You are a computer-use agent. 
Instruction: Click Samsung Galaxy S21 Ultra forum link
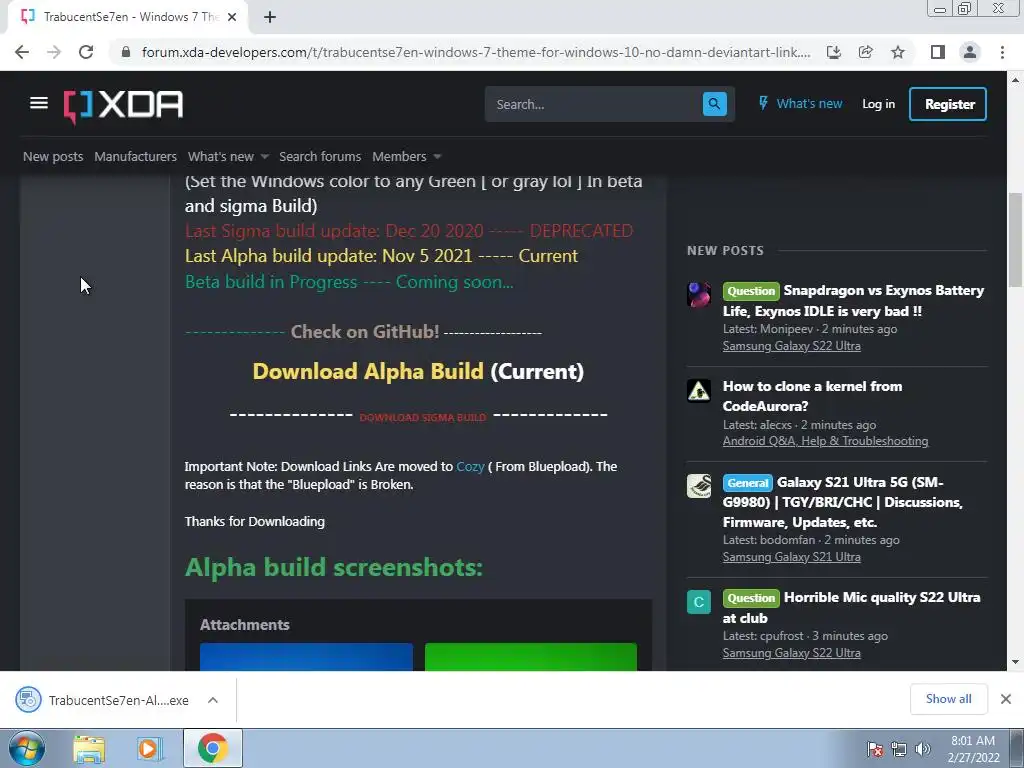(x=792, y=557)
